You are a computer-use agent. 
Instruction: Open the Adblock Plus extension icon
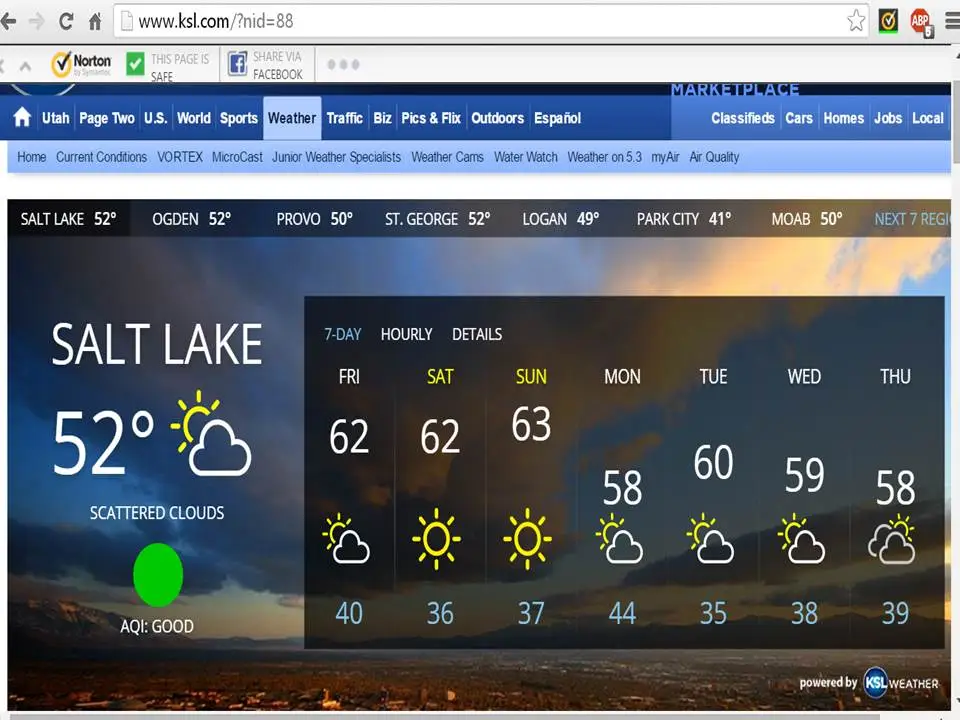920,20
